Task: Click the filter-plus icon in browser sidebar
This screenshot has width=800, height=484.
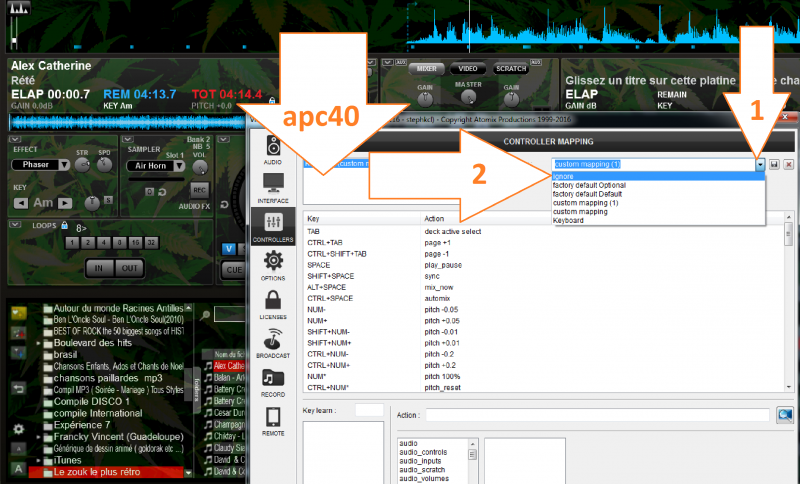Action: pos(18,352)
